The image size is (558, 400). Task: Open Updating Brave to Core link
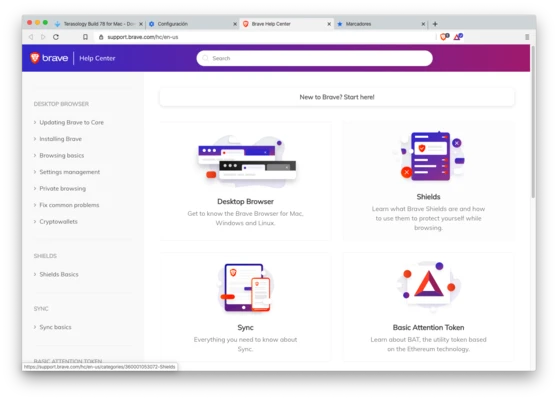pyautogui.click(x=72, y=122)
